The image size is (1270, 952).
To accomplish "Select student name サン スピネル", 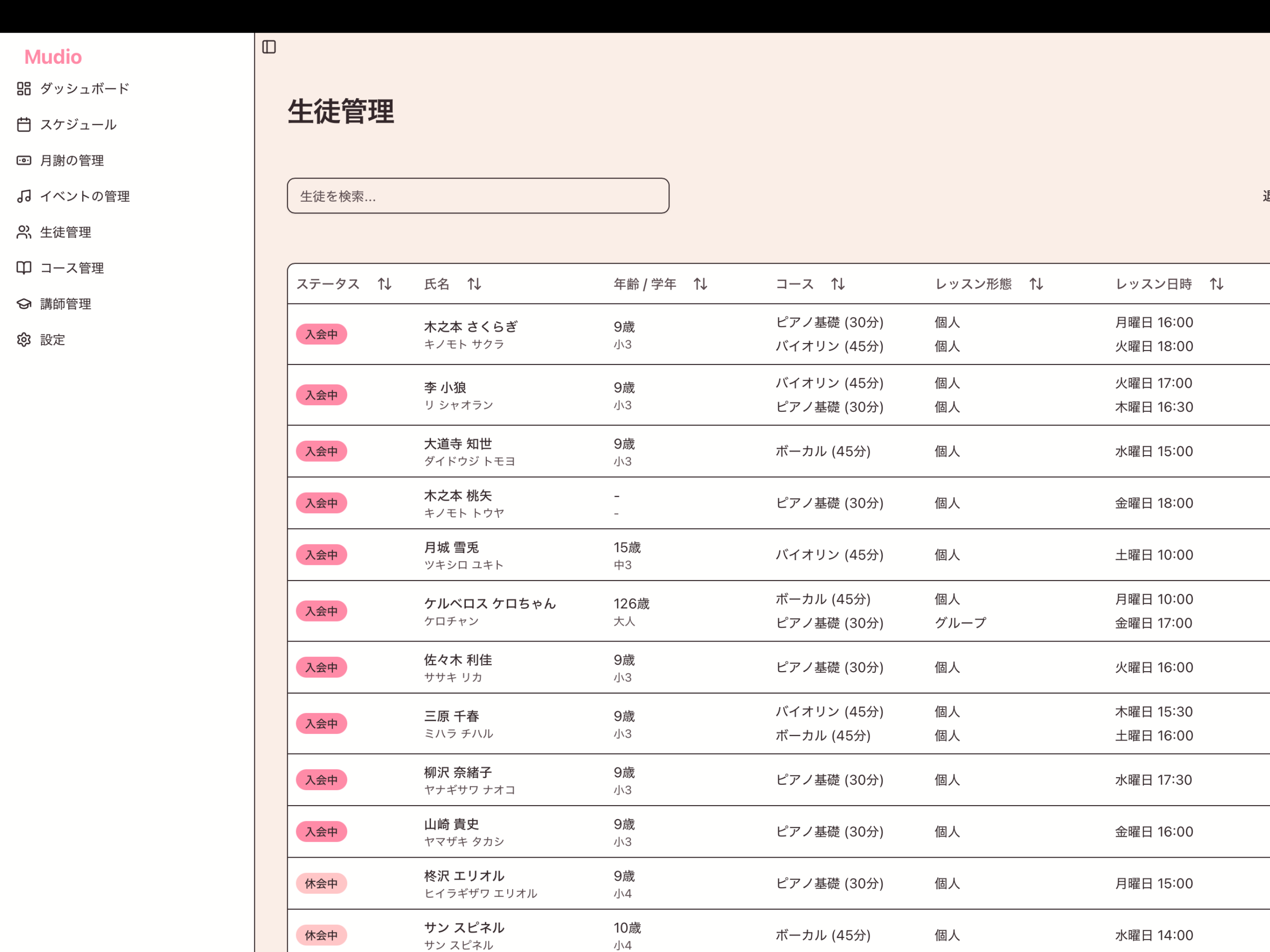I will pos(464,927).
